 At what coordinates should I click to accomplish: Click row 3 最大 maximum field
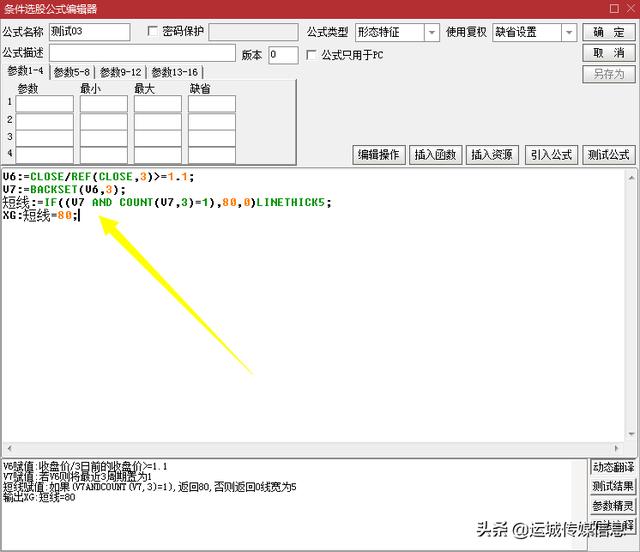158,138
